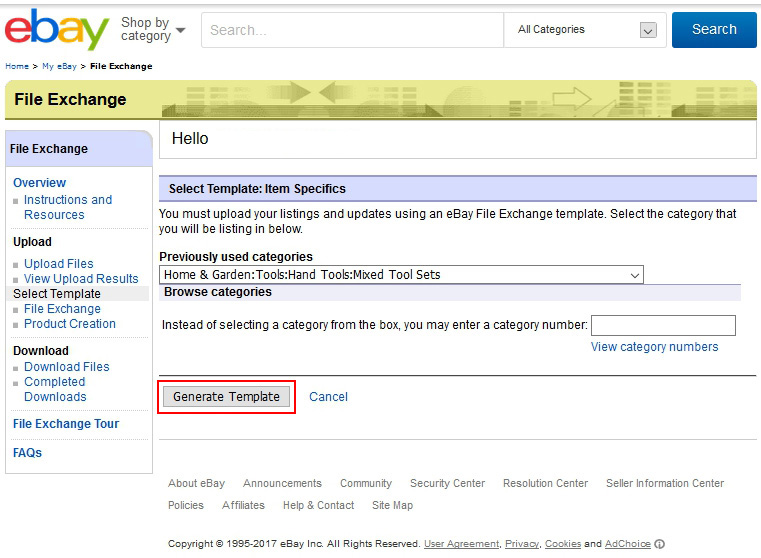Click the Cancel link
Image resolution: width=761 pixels, height=558 pixels.
pyautogui.click(x=328, y=397)
